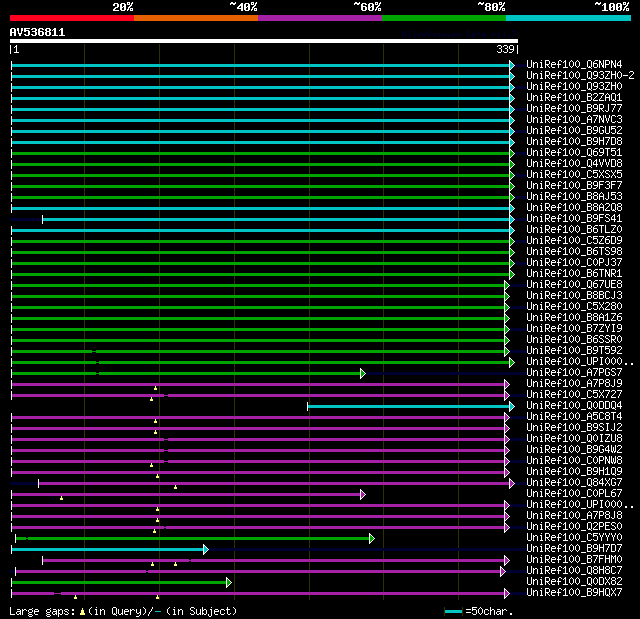Click the UniRef100_B6SSR0 label
This screenshot has width=640, height=619.
coord(574,340)
